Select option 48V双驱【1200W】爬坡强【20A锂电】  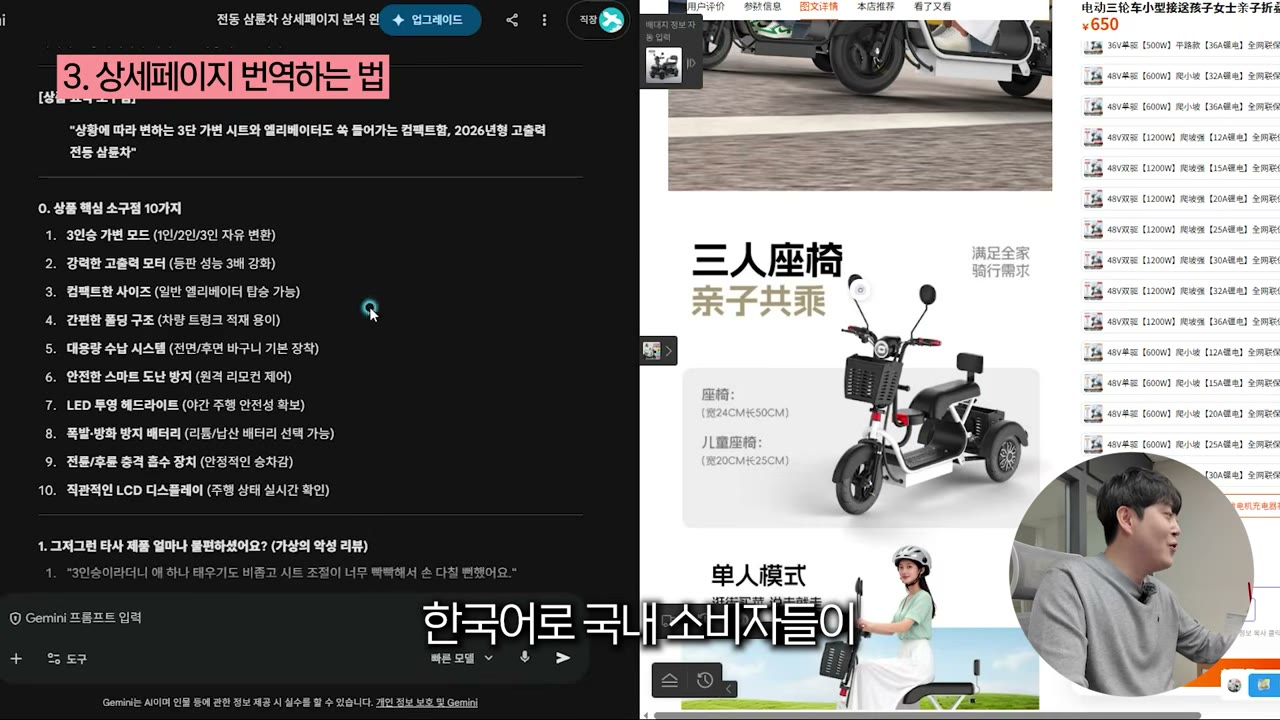[1181, 198]
